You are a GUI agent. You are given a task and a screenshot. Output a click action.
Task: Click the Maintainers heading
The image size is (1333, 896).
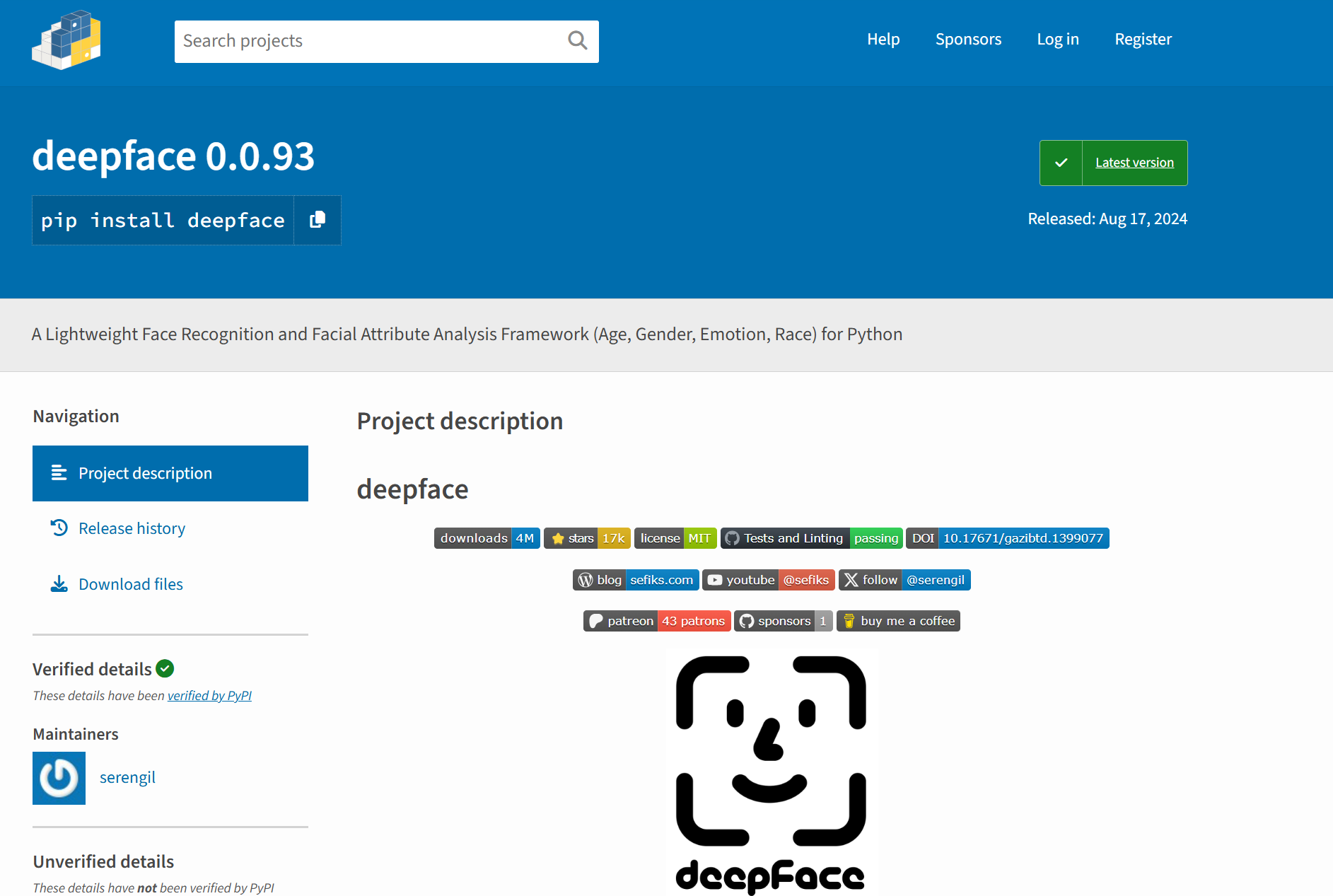point(76,734)
